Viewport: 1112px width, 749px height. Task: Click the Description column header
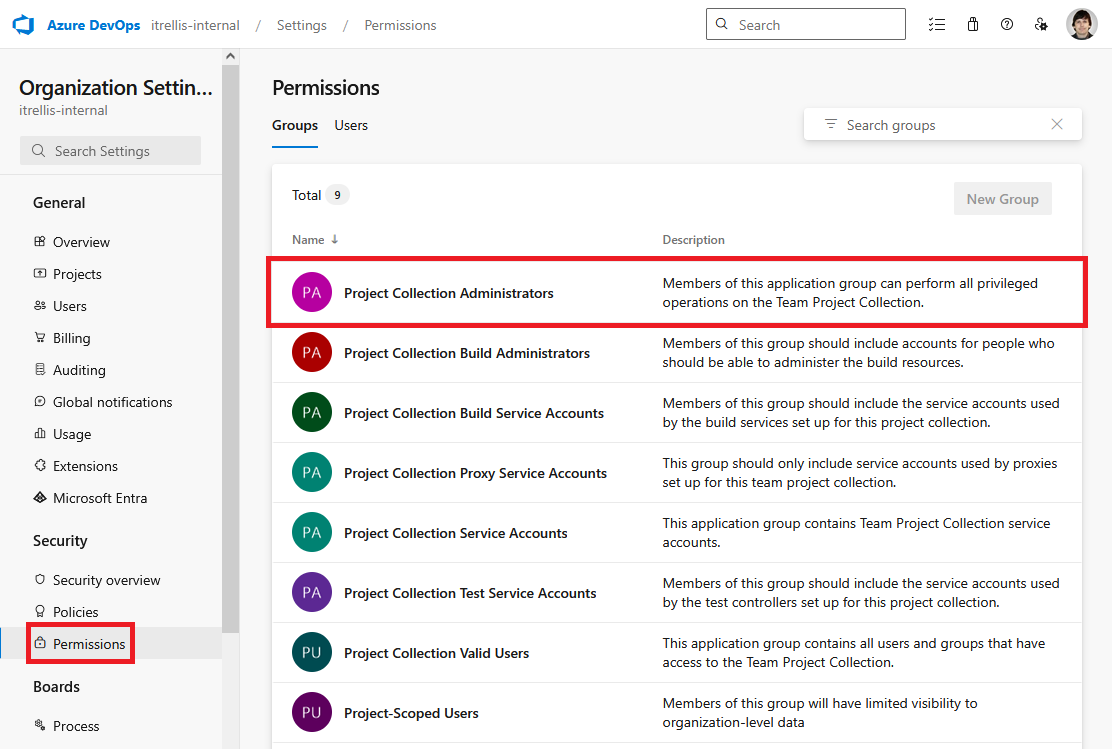(693, 240)
